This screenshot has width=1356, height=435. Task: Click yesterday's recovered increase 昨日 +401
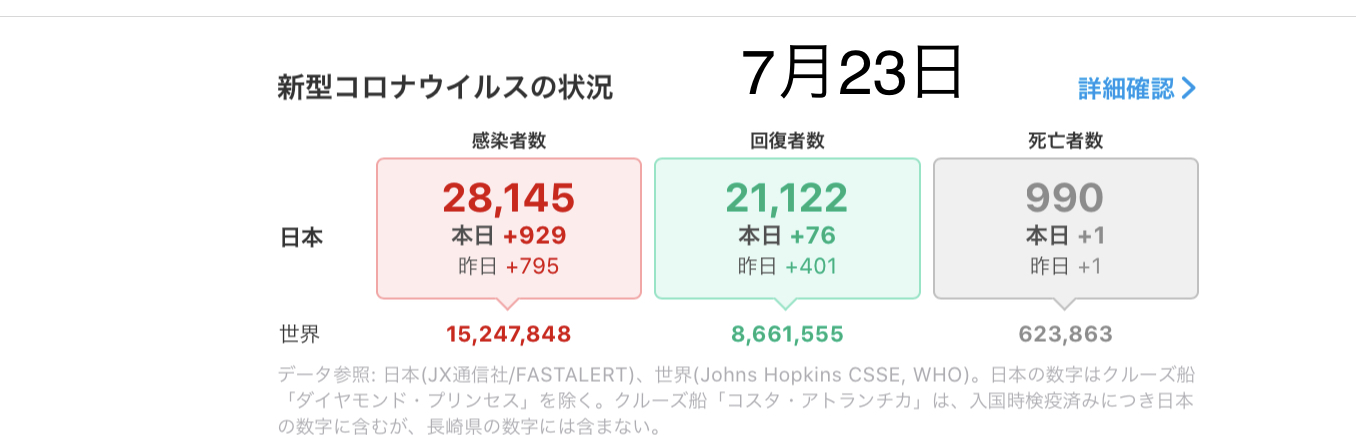(x=787, y=266)
